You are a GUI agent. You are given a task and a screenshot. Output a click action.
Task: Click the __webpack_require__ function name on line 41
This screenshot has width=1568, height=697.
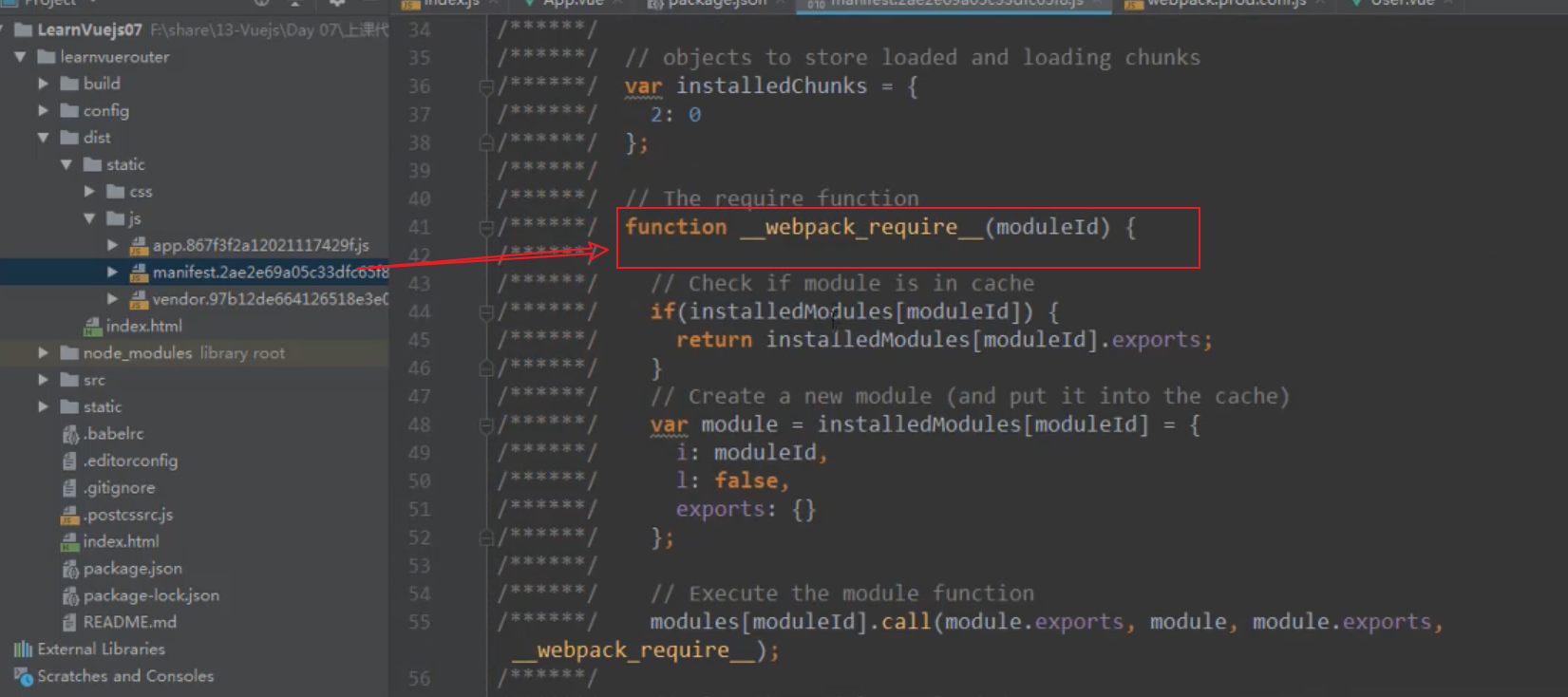[861, 228]
